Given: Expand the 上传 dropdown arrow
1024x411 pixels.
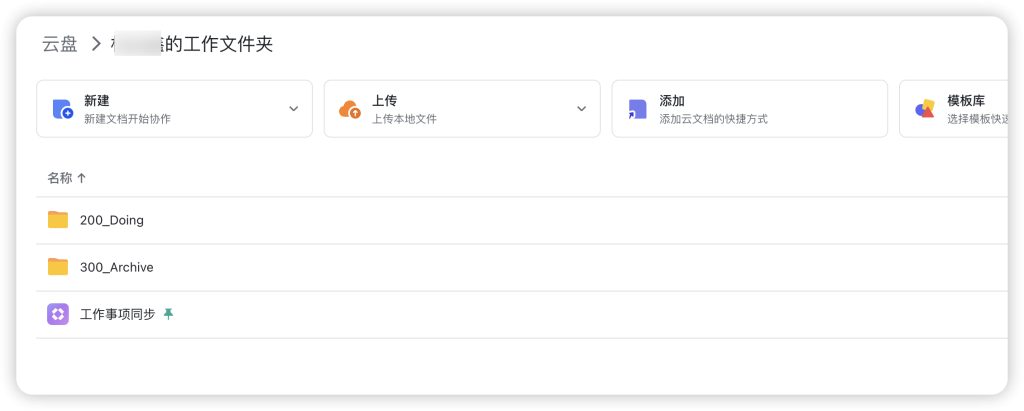Looking at the screenshot, I should click(582, 109).
